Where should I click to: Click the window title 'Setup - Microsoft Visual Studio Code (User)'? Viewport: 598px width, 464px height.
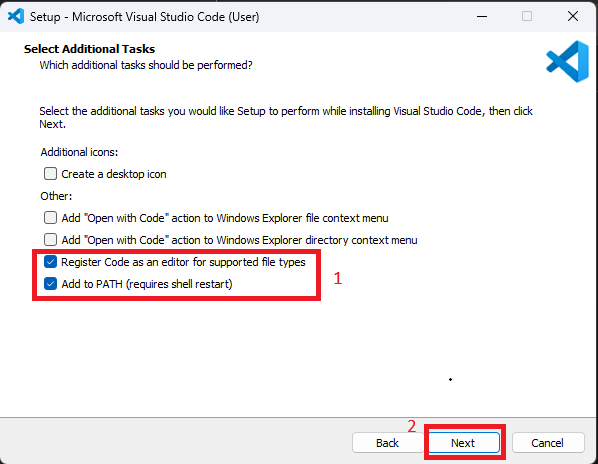pos(145,17)
